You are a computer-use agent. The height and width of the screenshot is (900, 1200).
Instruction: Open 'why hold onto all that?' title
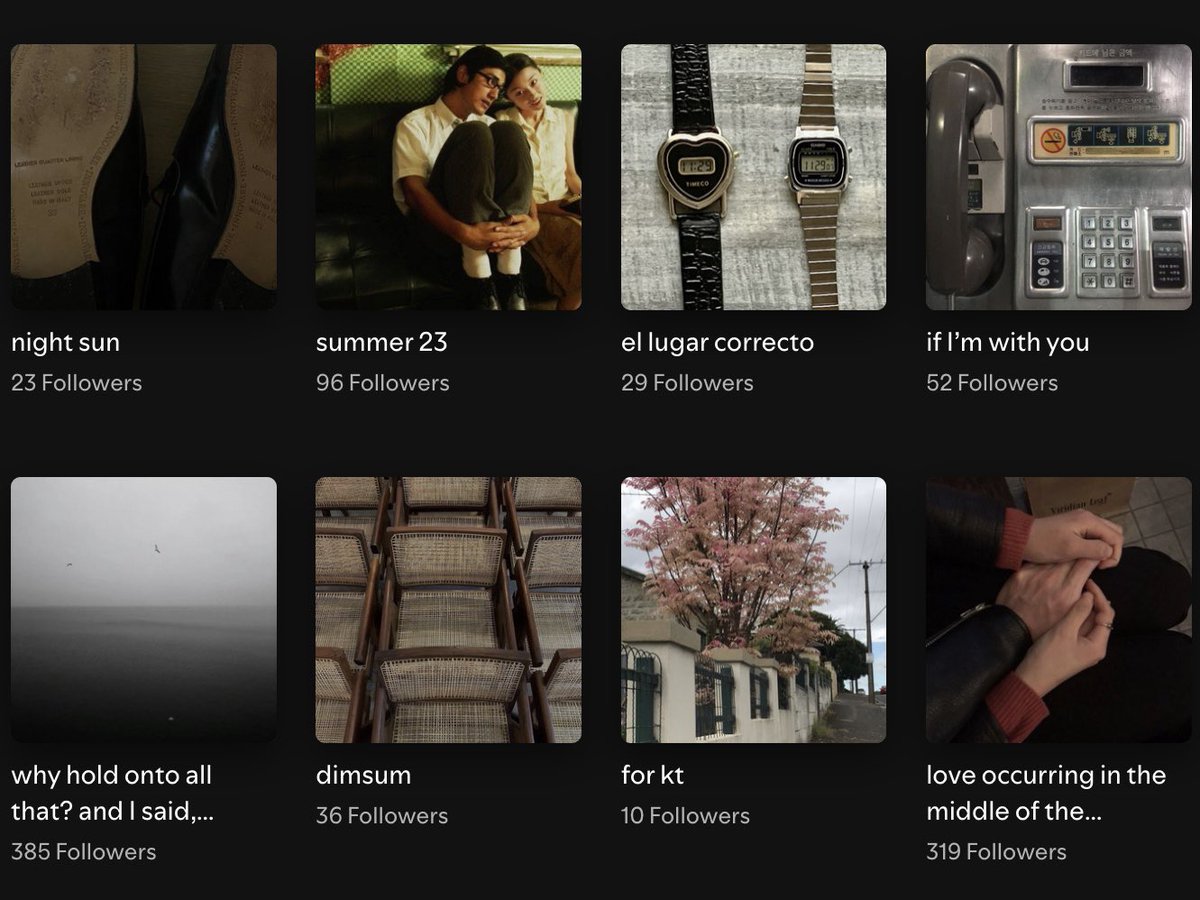click(x=112, y=793)
